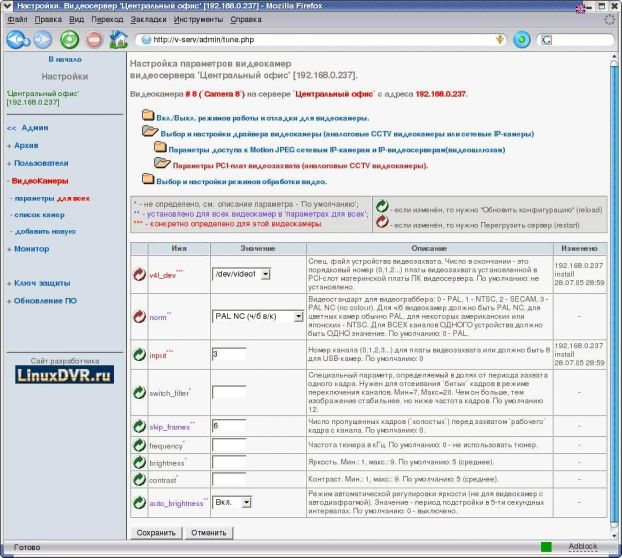This screenshot has width=622, height=558.
Task: Go back with the browser Back arrow
Action: (17, 40)
